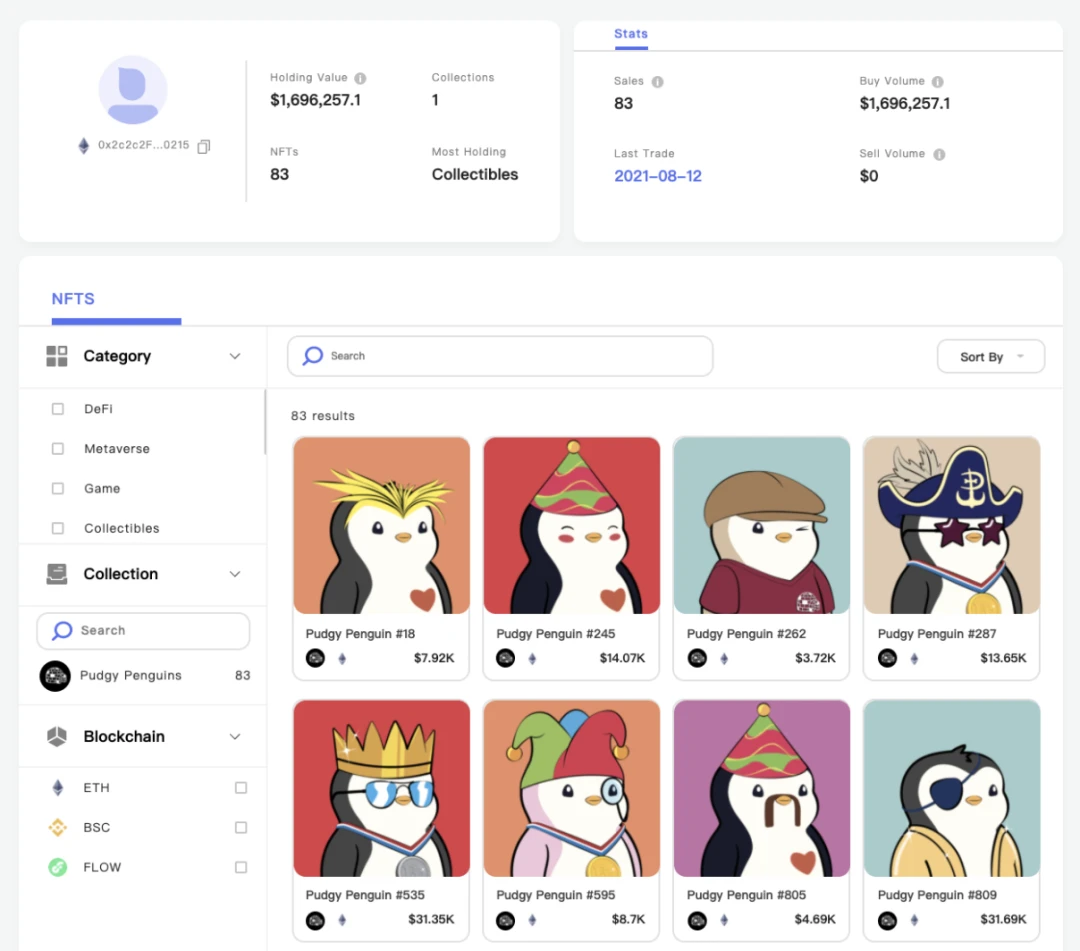Viewport: 1080px width, 951px height.
Task: Open Holding Value info tooltip icon
Action: [360, 79]
